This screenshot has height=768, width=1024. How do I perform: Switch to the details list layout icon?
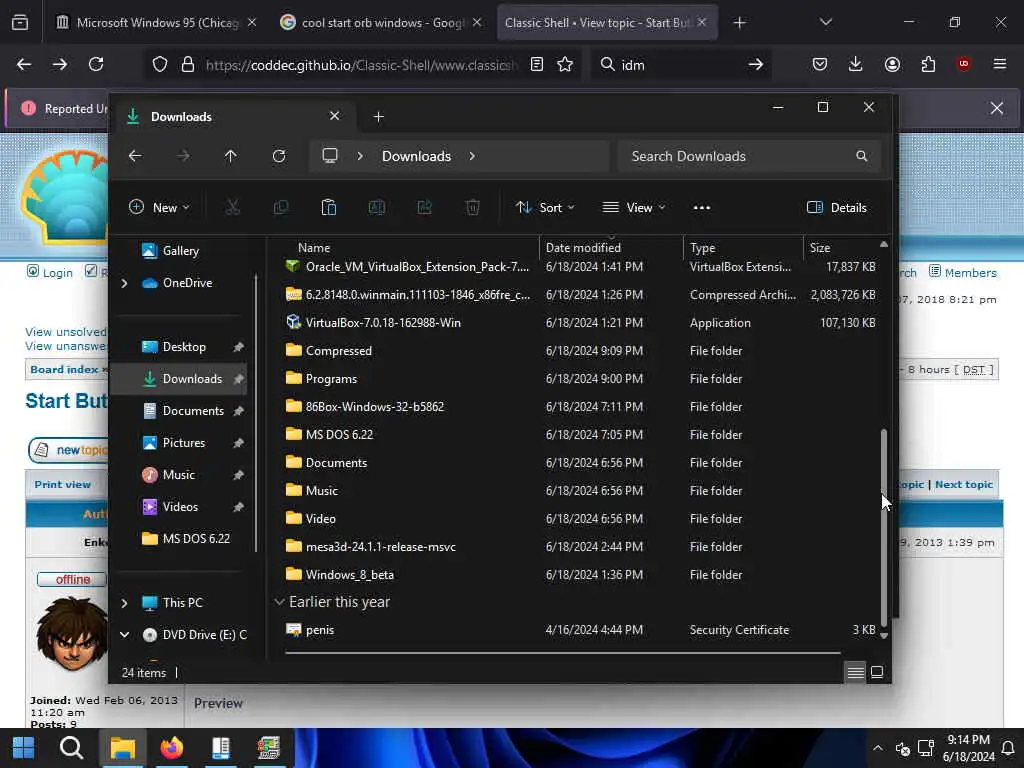coord(856,672)
